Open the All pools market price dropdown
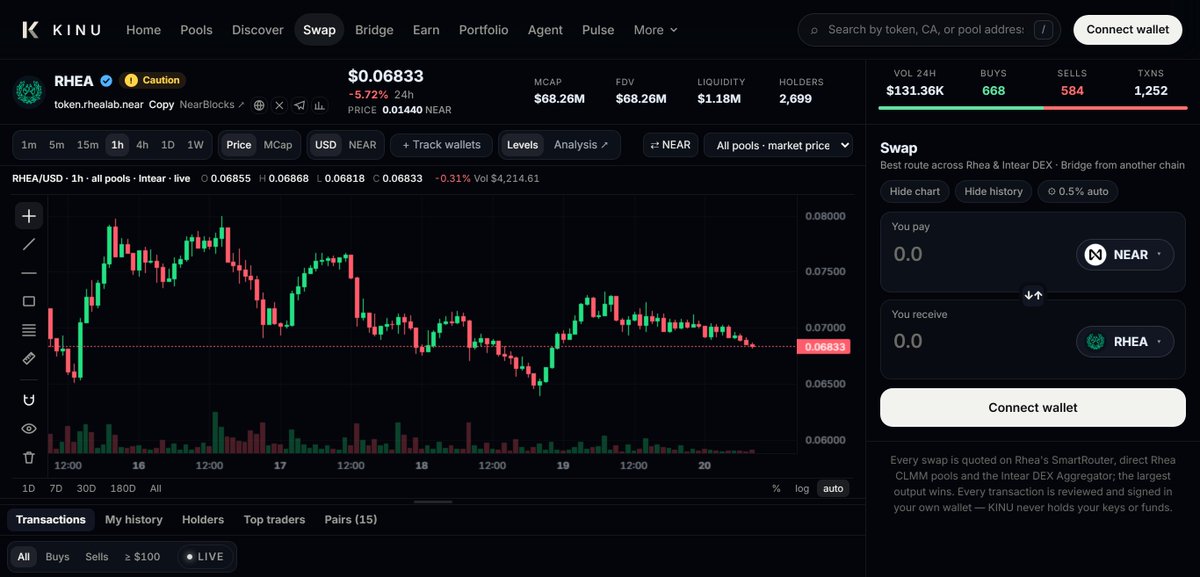This screenshot has height=577, width=1200. (778, 145)
